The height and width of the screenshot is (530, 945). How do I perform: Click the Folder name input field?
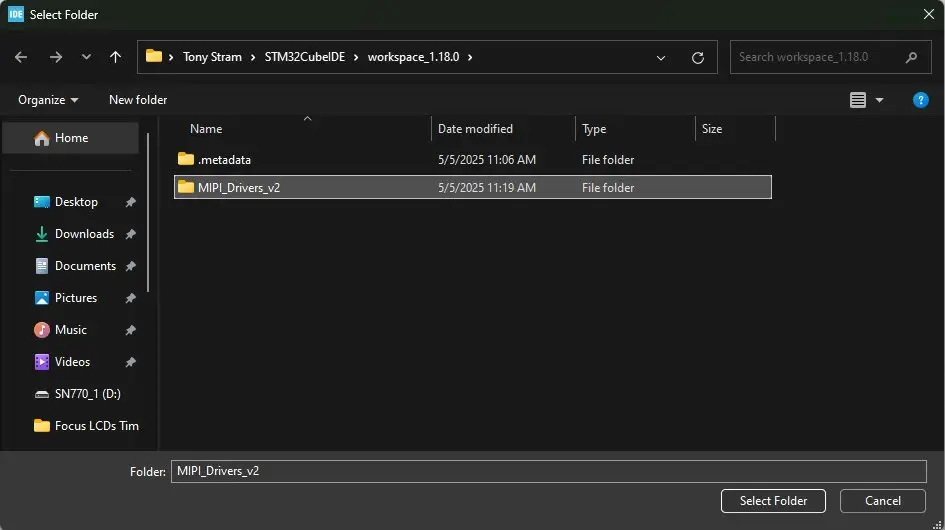(x=548, y=471)
